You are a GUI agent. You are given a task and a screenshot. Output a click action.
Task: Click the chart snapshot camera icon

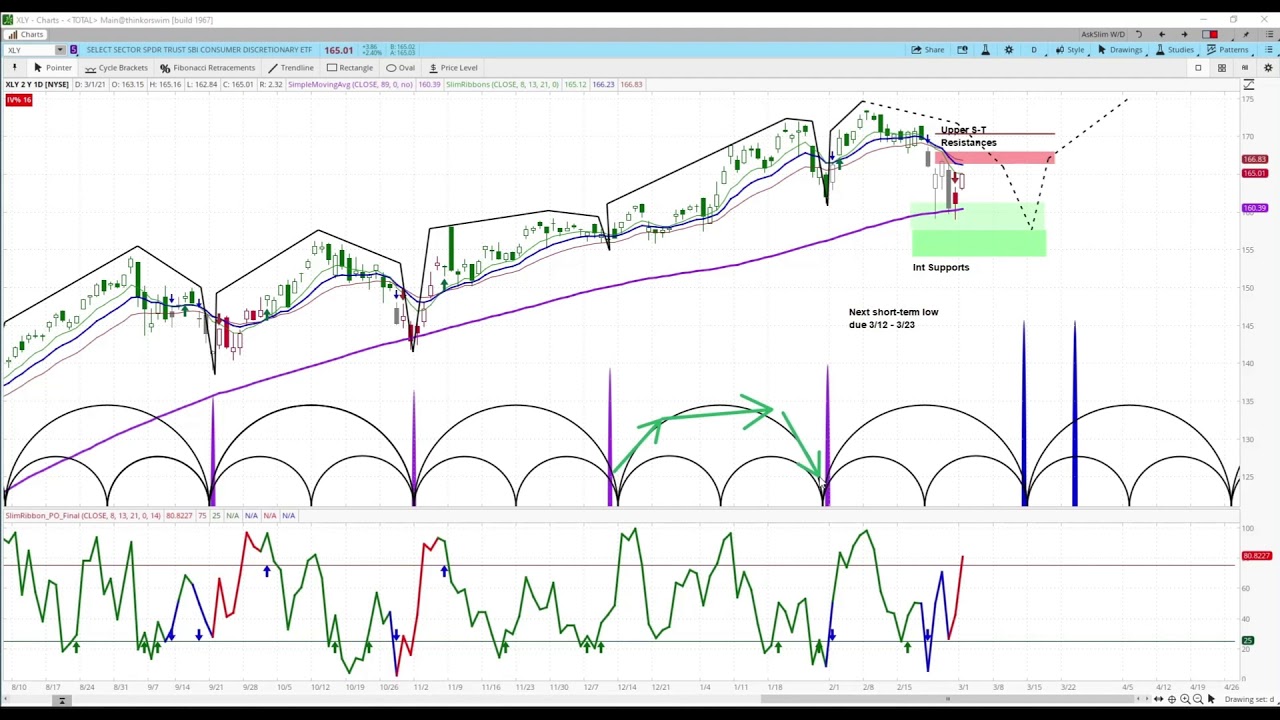coord(962,50)
